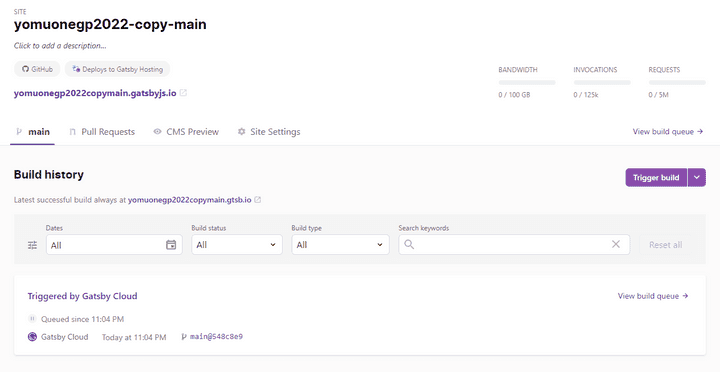720x372 pixels.
Task: Switch to the CMS Preview tab
Action: pyautogui.click(x=186, y=132)
